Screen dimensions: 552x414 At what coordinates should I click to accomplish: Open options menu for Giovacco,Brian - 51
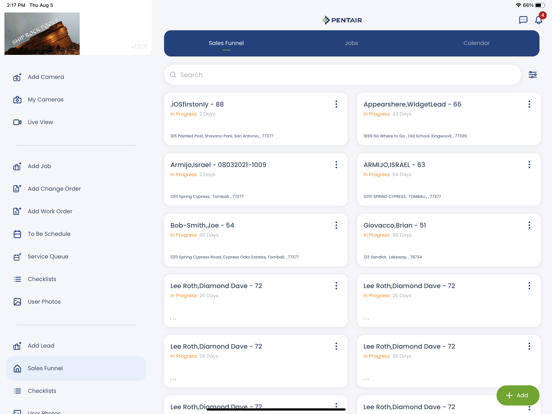(529, 225)
